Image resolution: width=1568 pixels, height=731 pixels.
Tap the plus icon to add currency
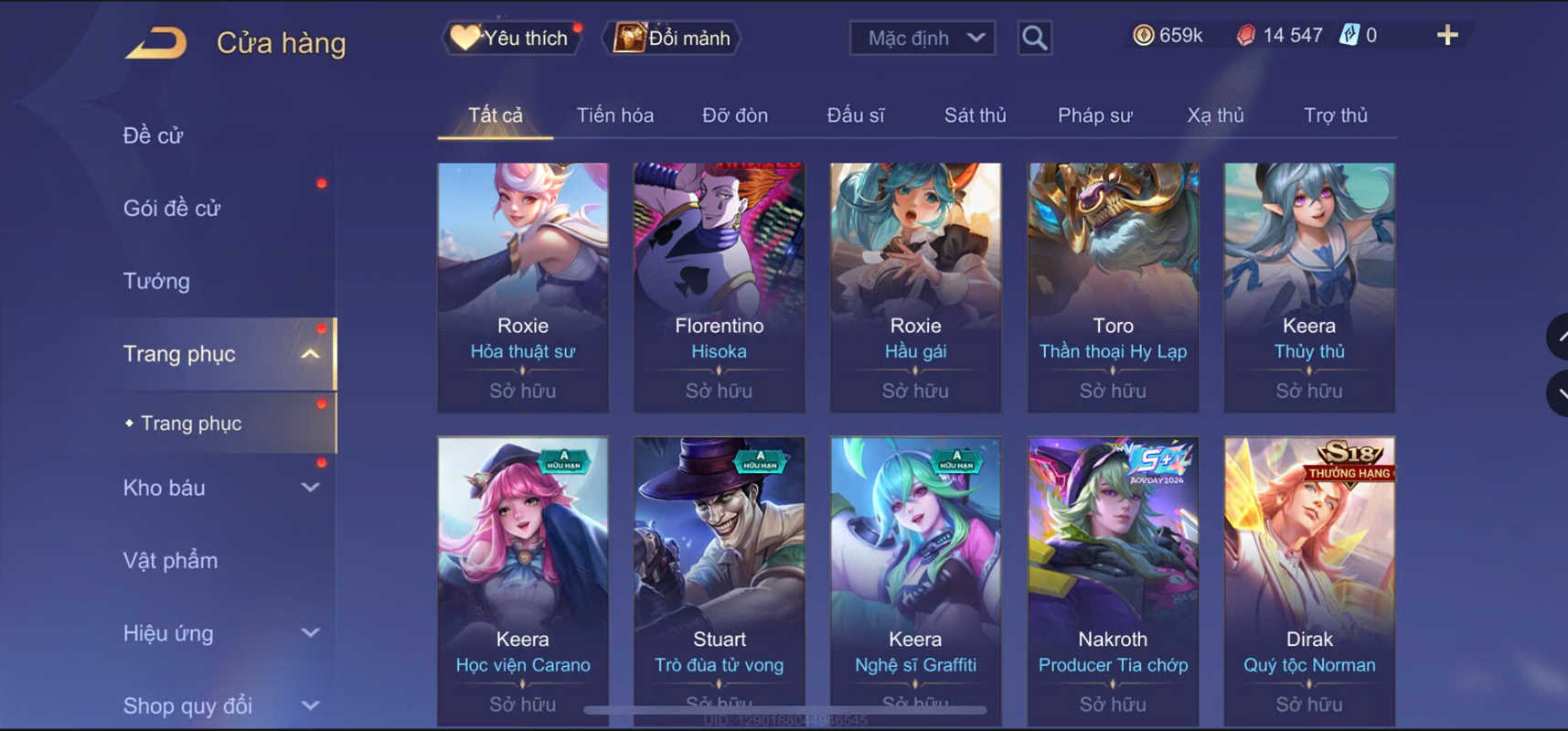pos(1447,36)
